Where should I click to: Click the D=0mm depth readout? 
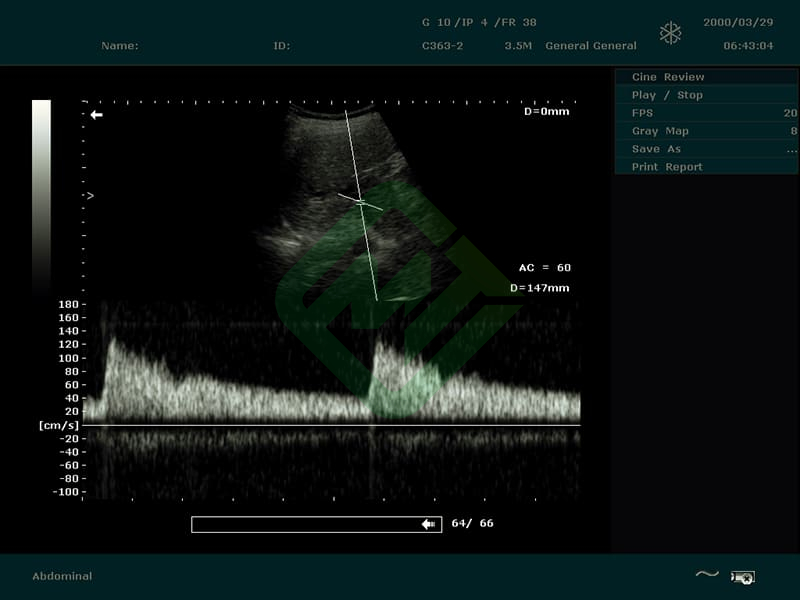(x=546, y=111)
